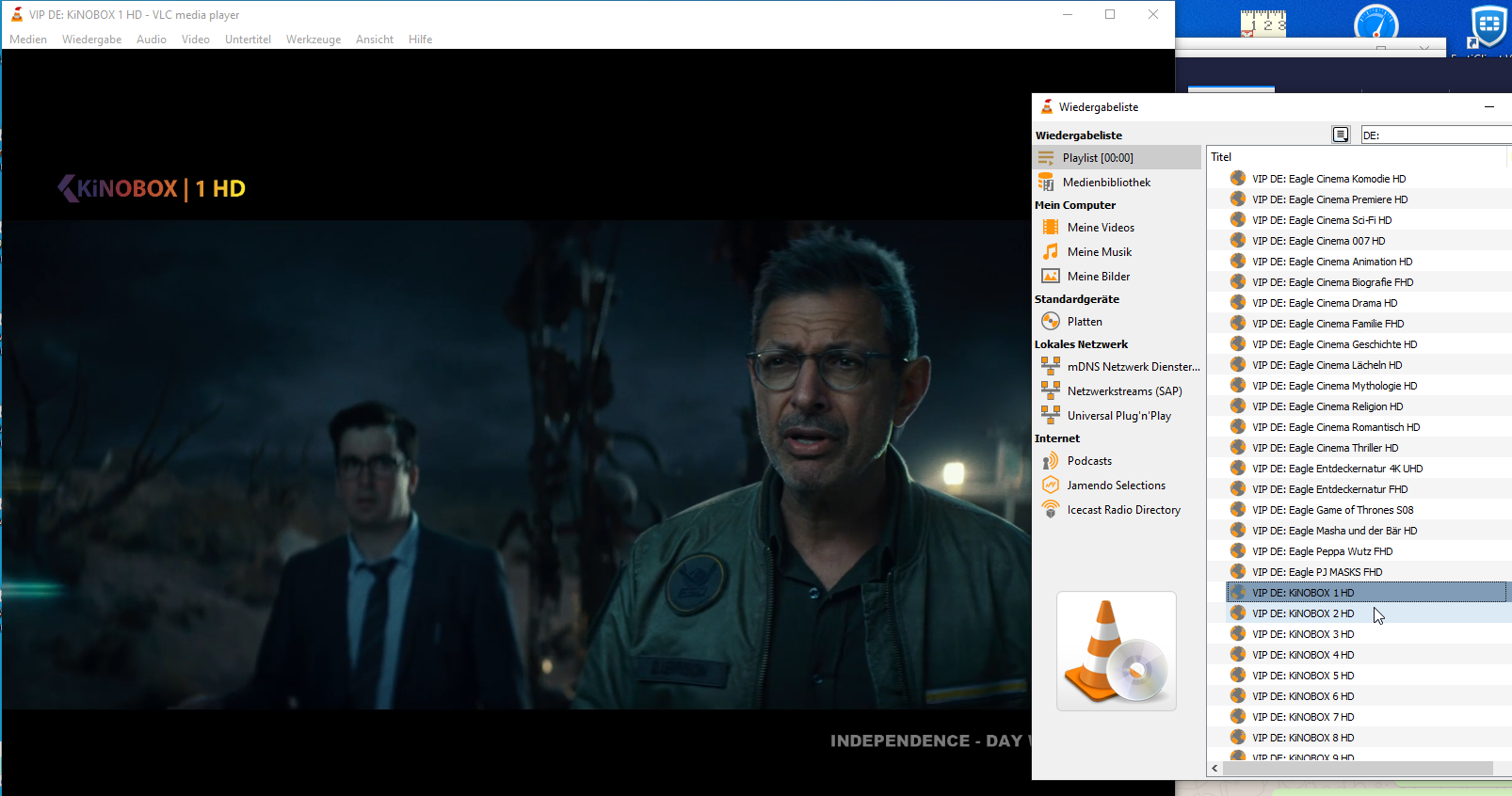1512x796 pixels.
Task: Open the Medien menu
Action: tap(28, 40)
